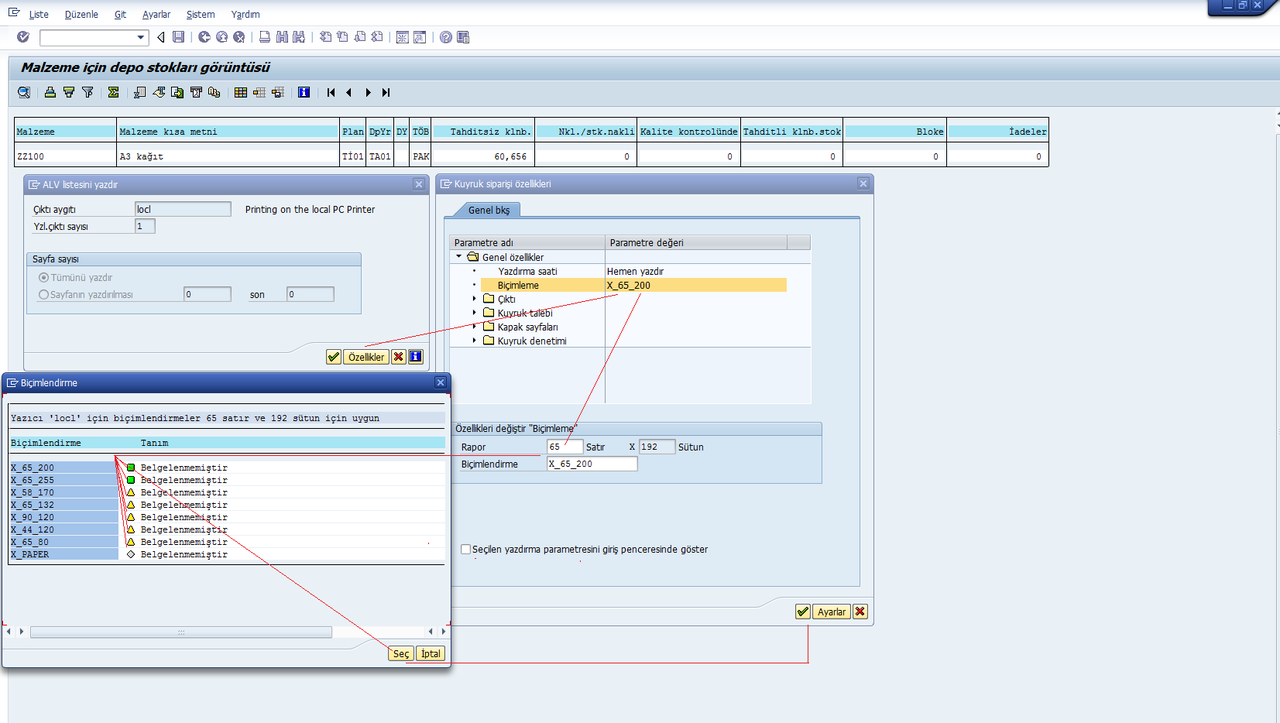This screenshot has width=1280, height=723.
Task: Select the X_58_170 format row
Action: pyautogui.click(x=226, y=492)
